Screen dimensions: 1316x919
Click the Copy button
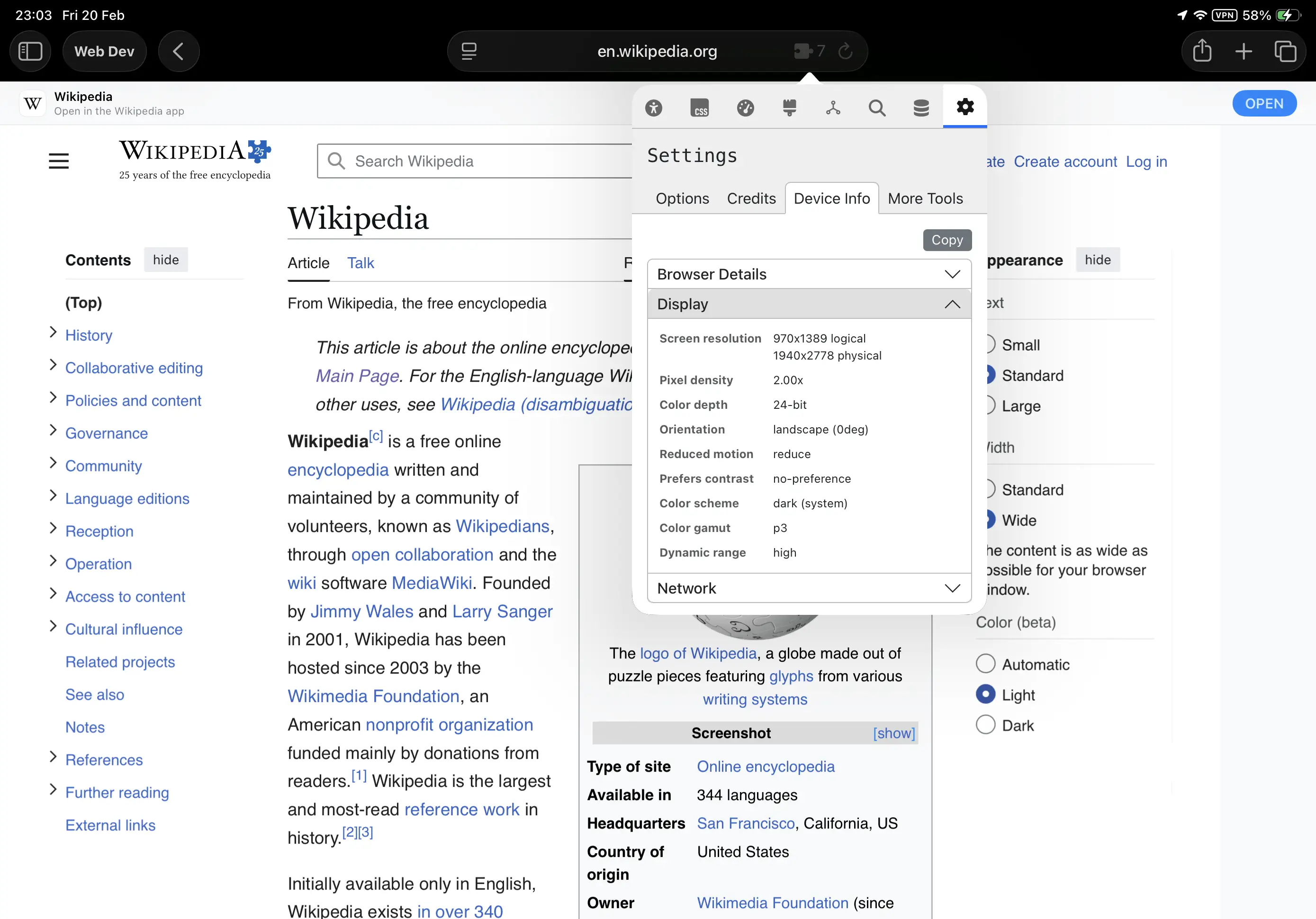[946, 240]
